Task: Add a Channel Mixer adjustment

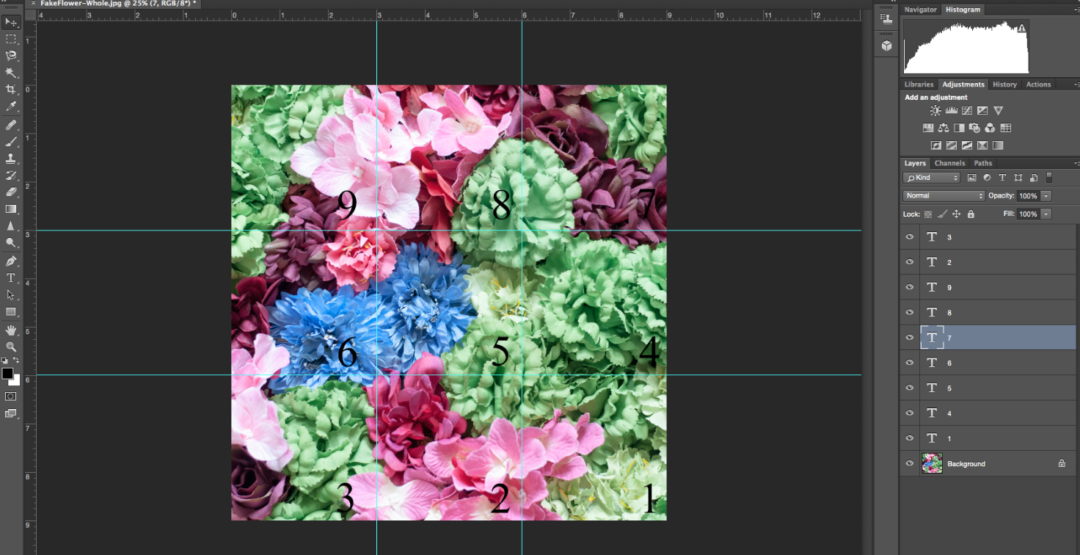Action: pyautogui.click(x=990, y=128)
